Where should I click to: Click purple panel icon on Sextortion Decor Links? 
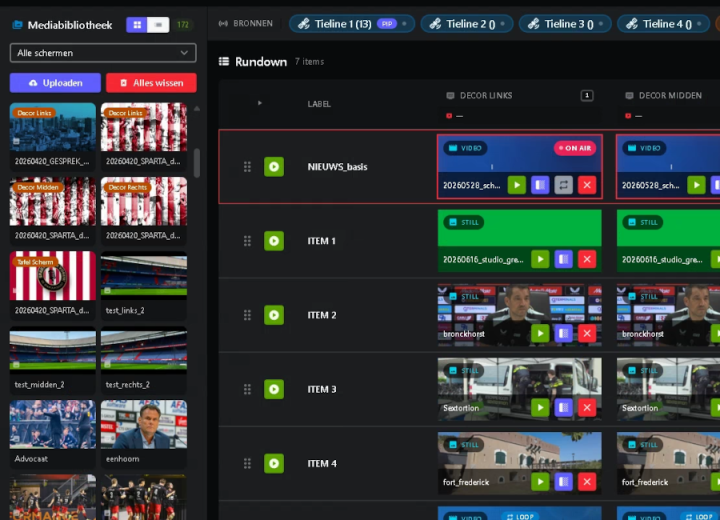[x=563, y=408]
